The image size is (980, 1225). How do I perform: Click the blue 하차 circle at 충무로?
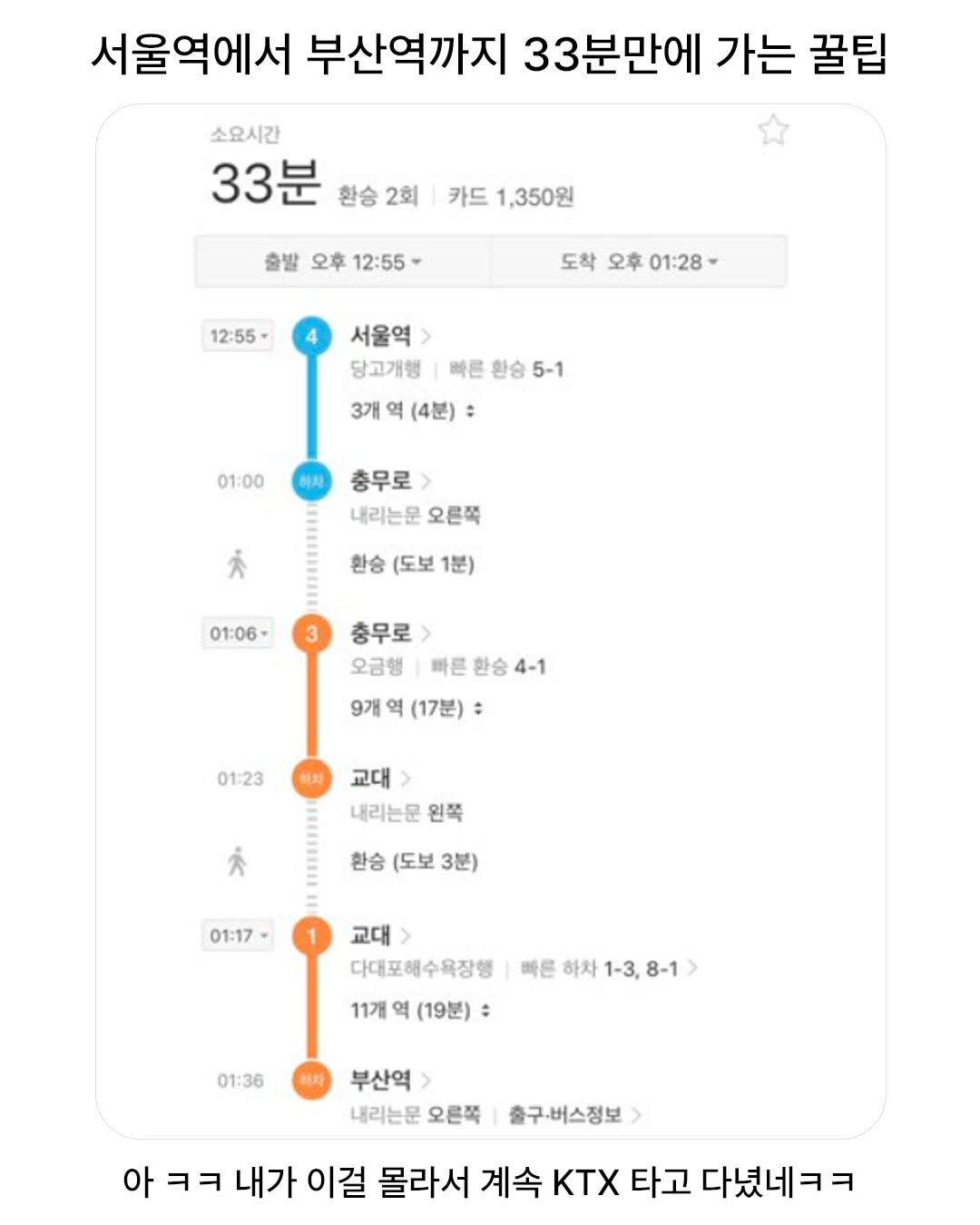click(x=311, y=481)
